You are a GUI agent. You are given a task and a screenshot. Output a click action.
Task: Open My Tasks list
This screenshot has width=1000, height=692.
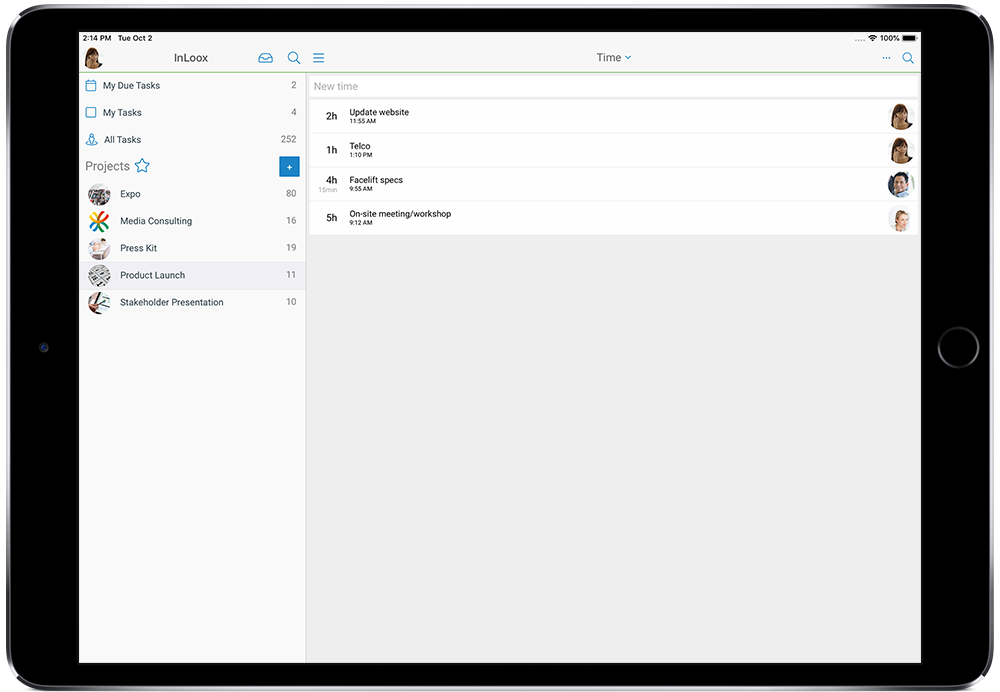click(x=192, y=112)
